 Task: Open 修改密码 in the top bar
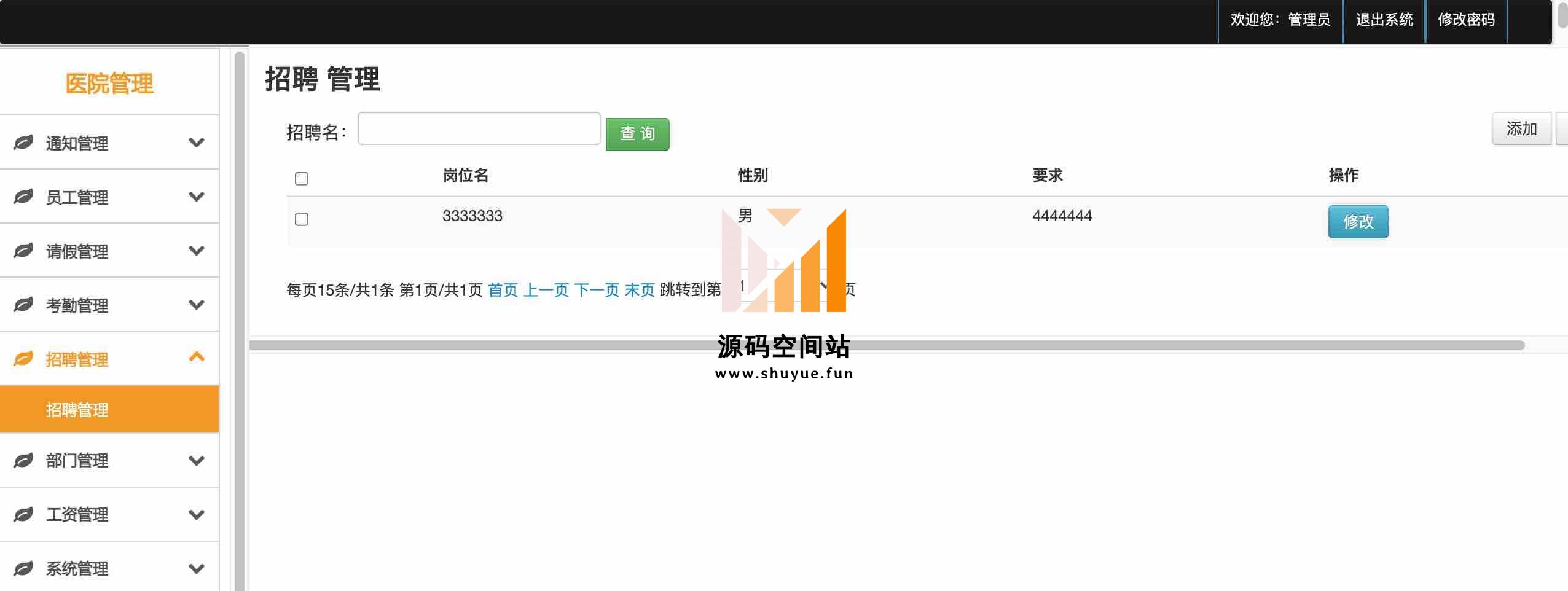point(1466,20)
